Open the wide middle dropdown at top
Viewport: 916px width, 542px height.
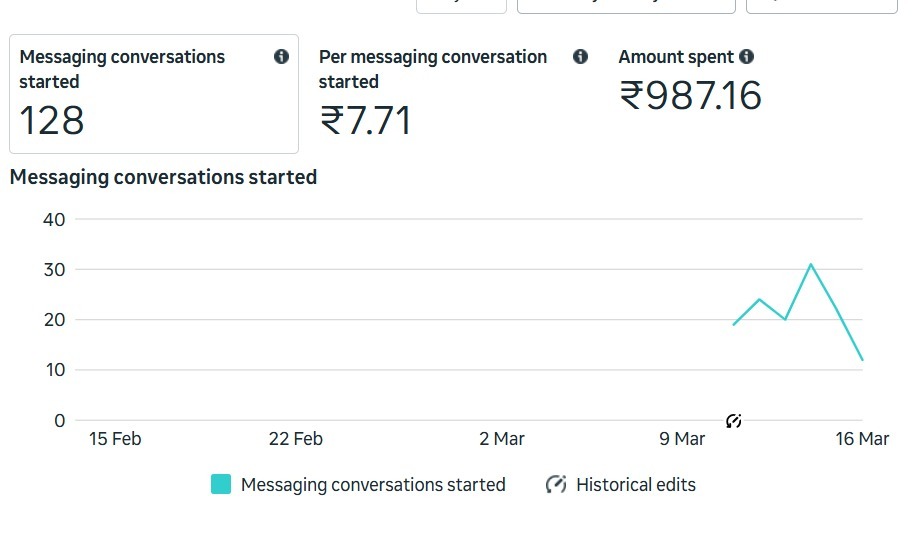(x=626, y=6)
